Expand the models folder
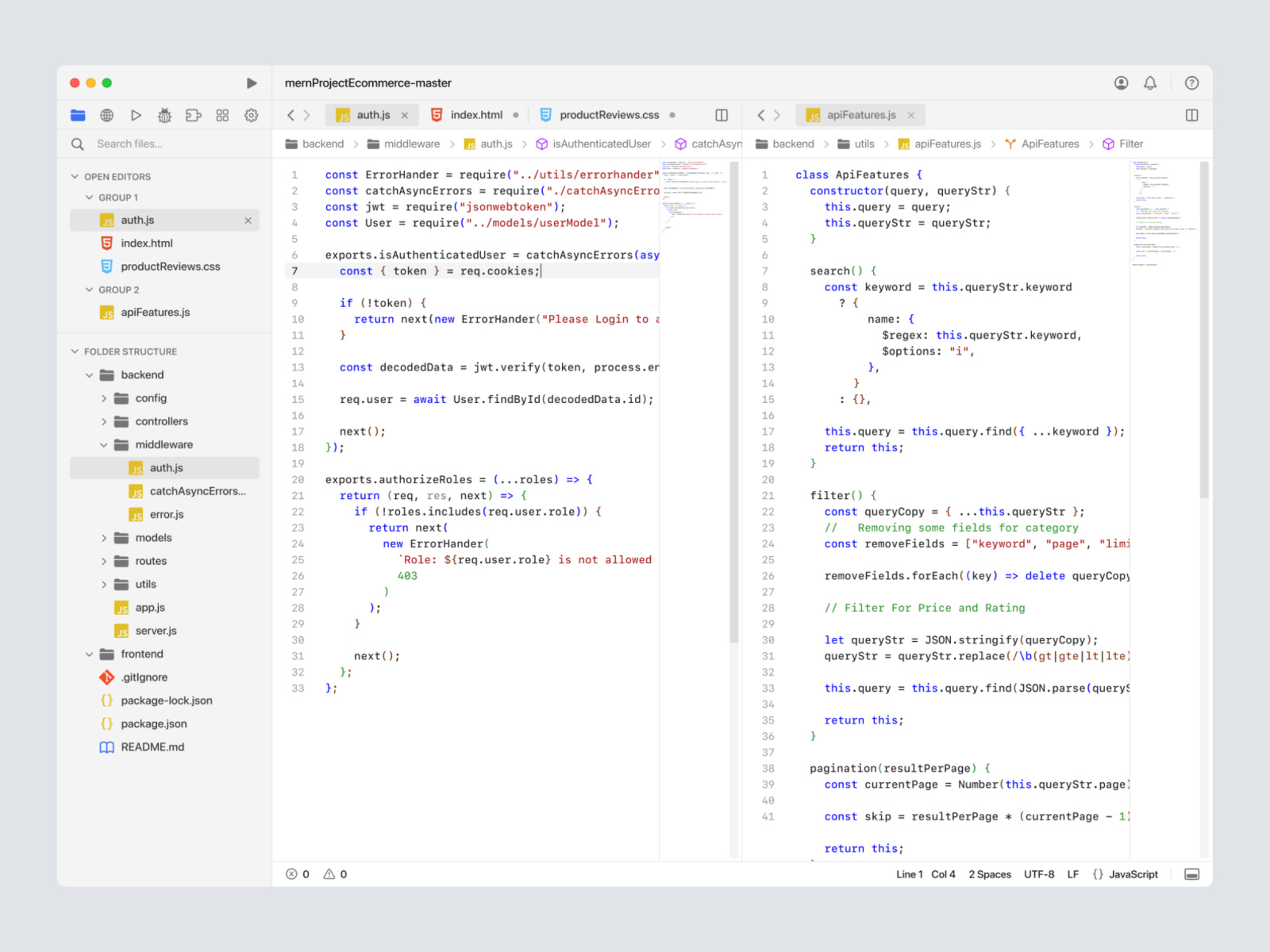This screenshot has height=952, width=1270. 104,538
